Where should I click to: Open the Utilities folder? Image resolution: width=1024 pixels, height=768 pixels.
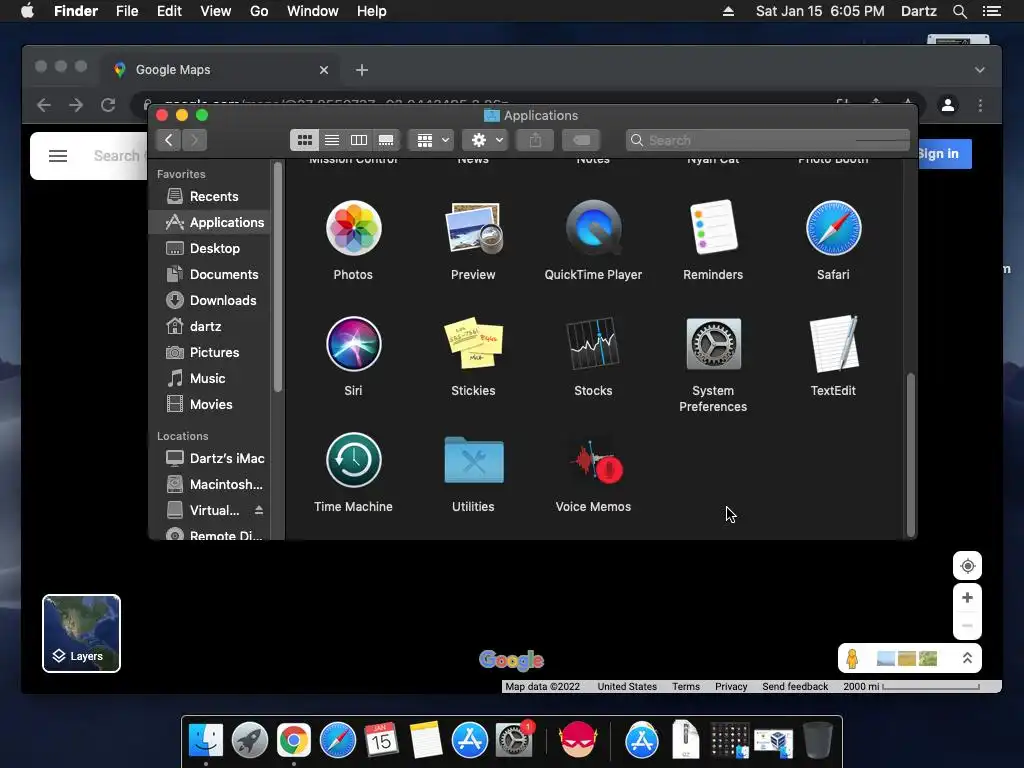(x=473, y=460)
